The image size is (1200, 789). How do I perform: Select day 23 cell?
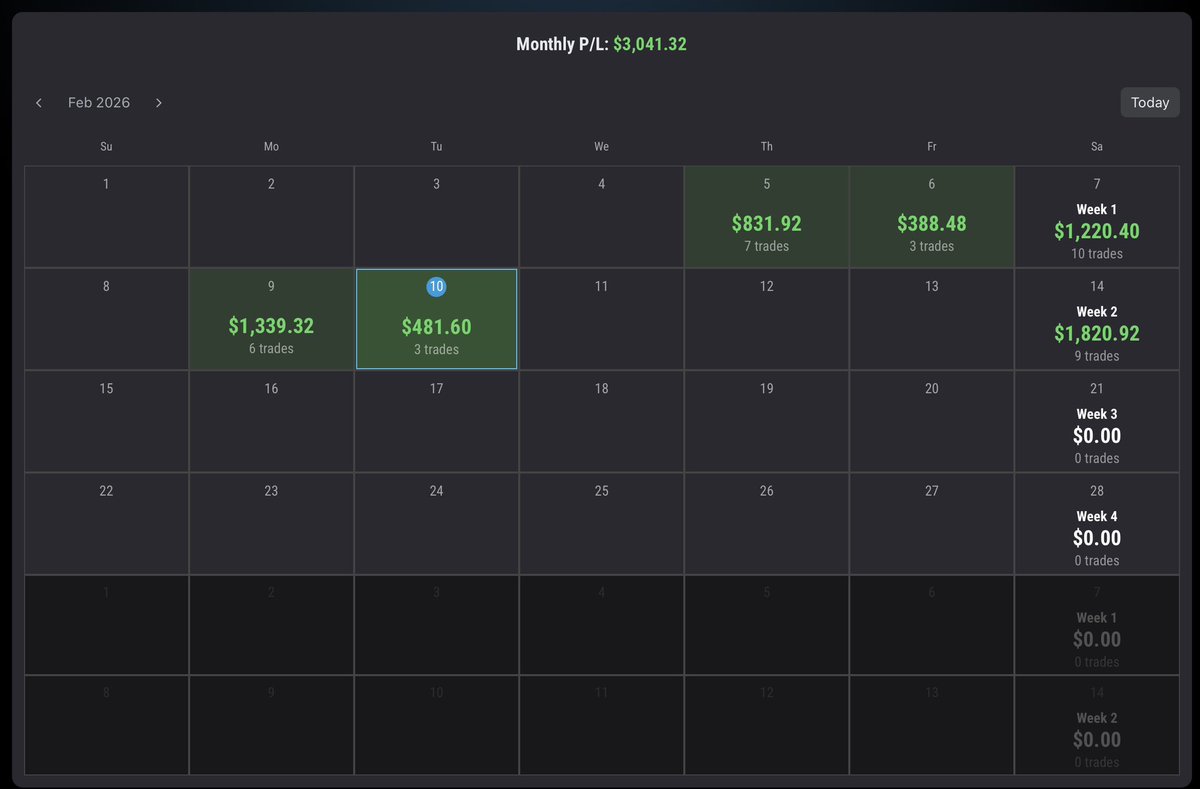click(271, 523)
